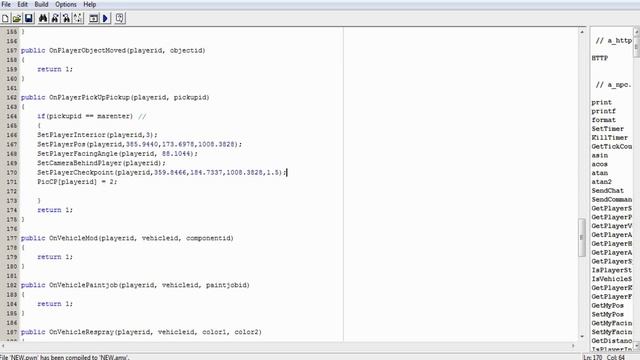Select 'SetMyPos' in the function list

(608, 315)
